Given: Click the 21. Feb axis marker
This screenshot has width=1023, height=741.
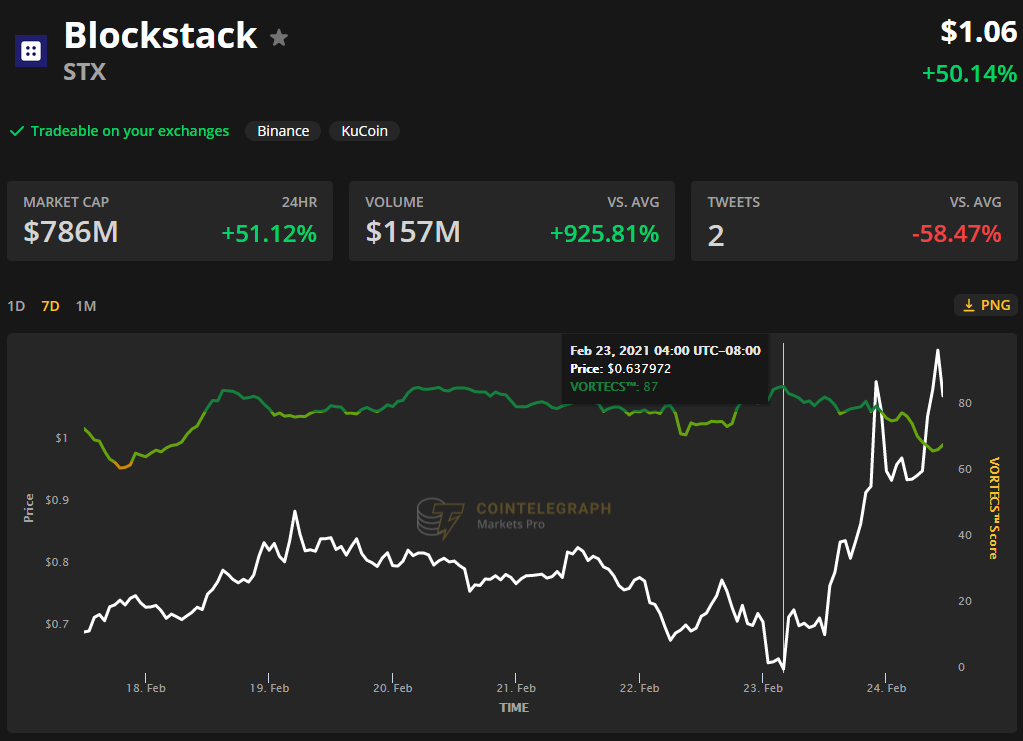Looking at the screenshot, I should tap(515, 688).
